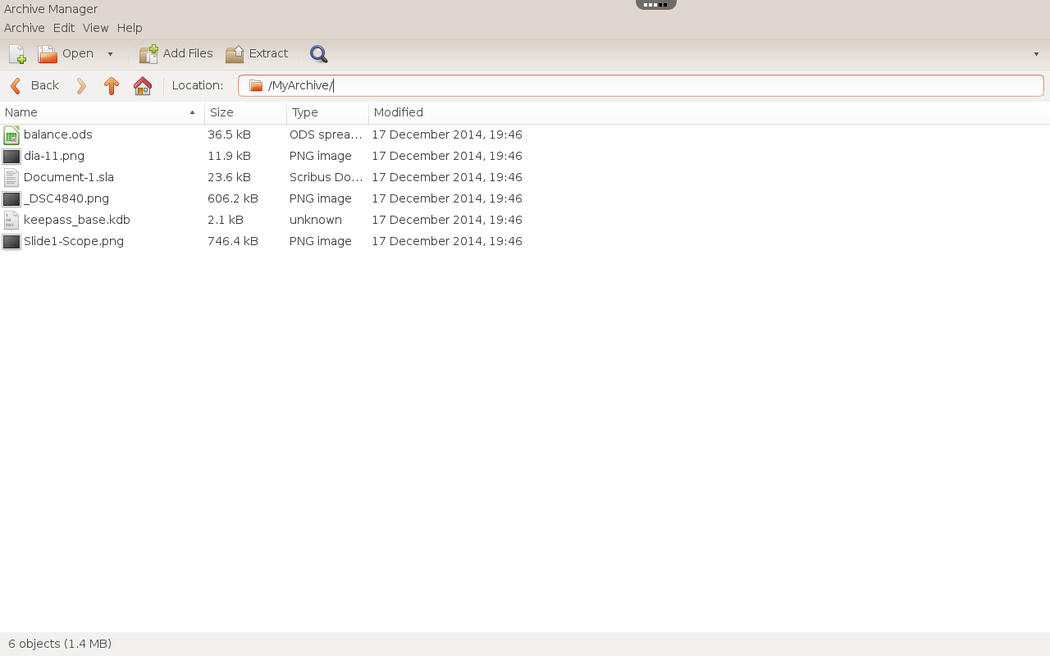
Task: Select the Slide1-Scope.png image file
Action: point(73,241)
